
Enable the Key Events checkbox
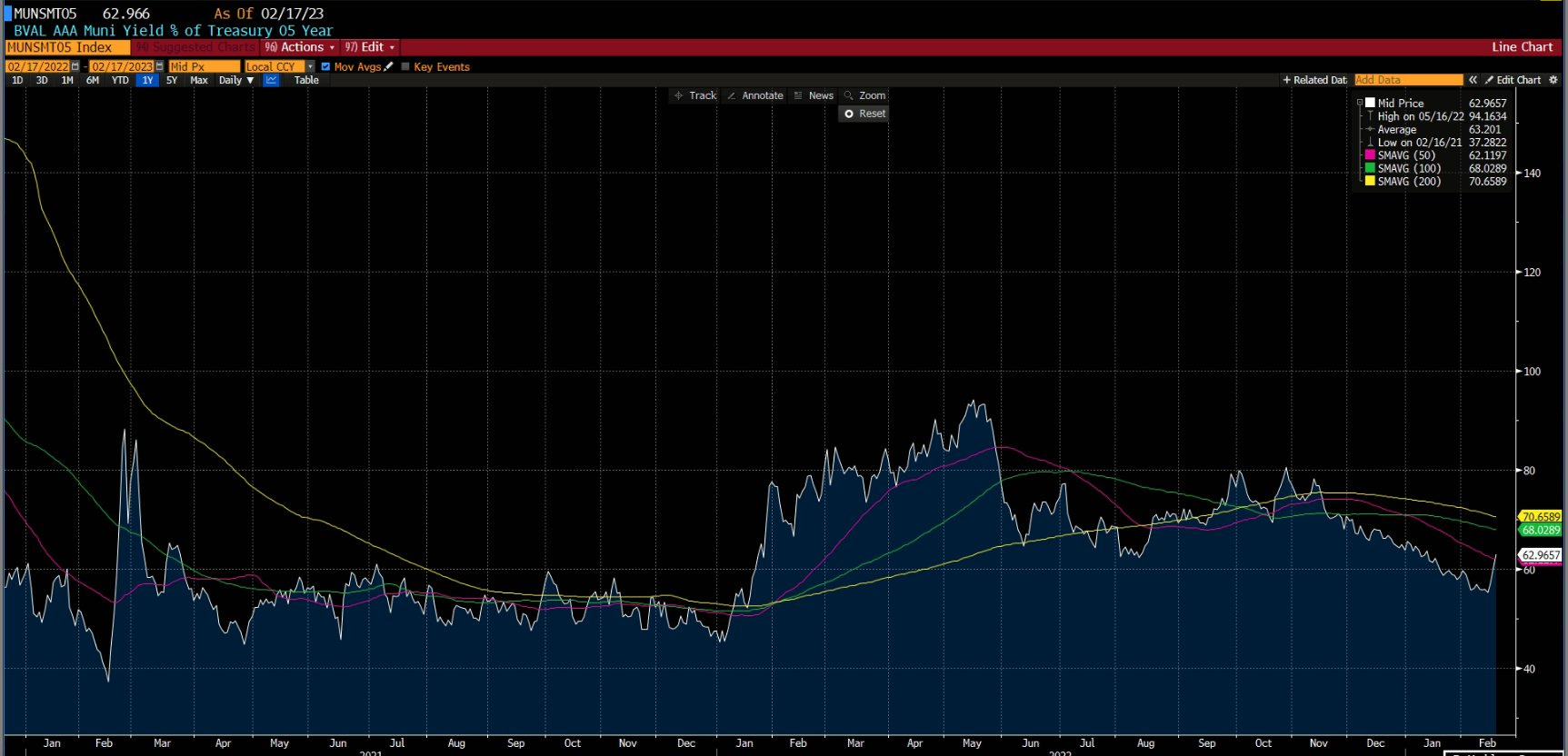point(405,66)
